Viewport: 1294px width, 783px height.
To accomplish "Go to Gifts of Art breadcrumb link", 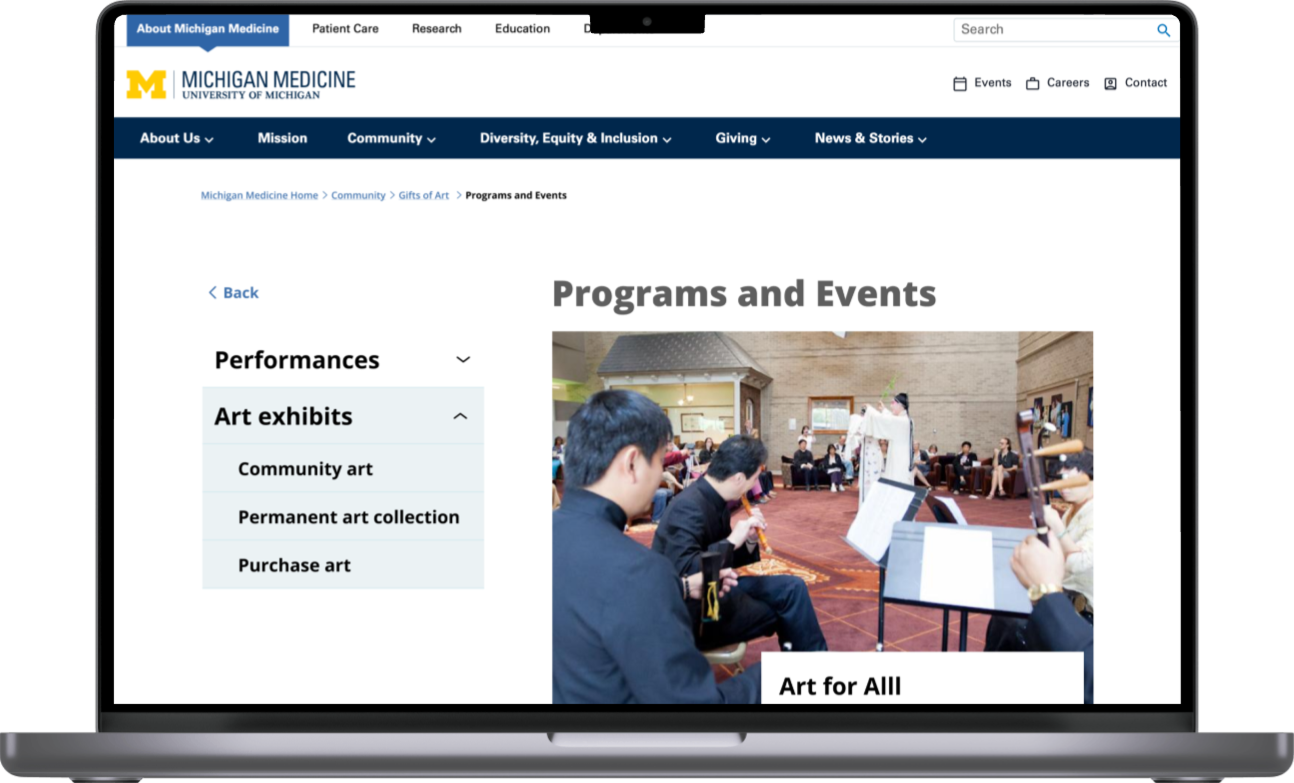I will tap(424, 196).
